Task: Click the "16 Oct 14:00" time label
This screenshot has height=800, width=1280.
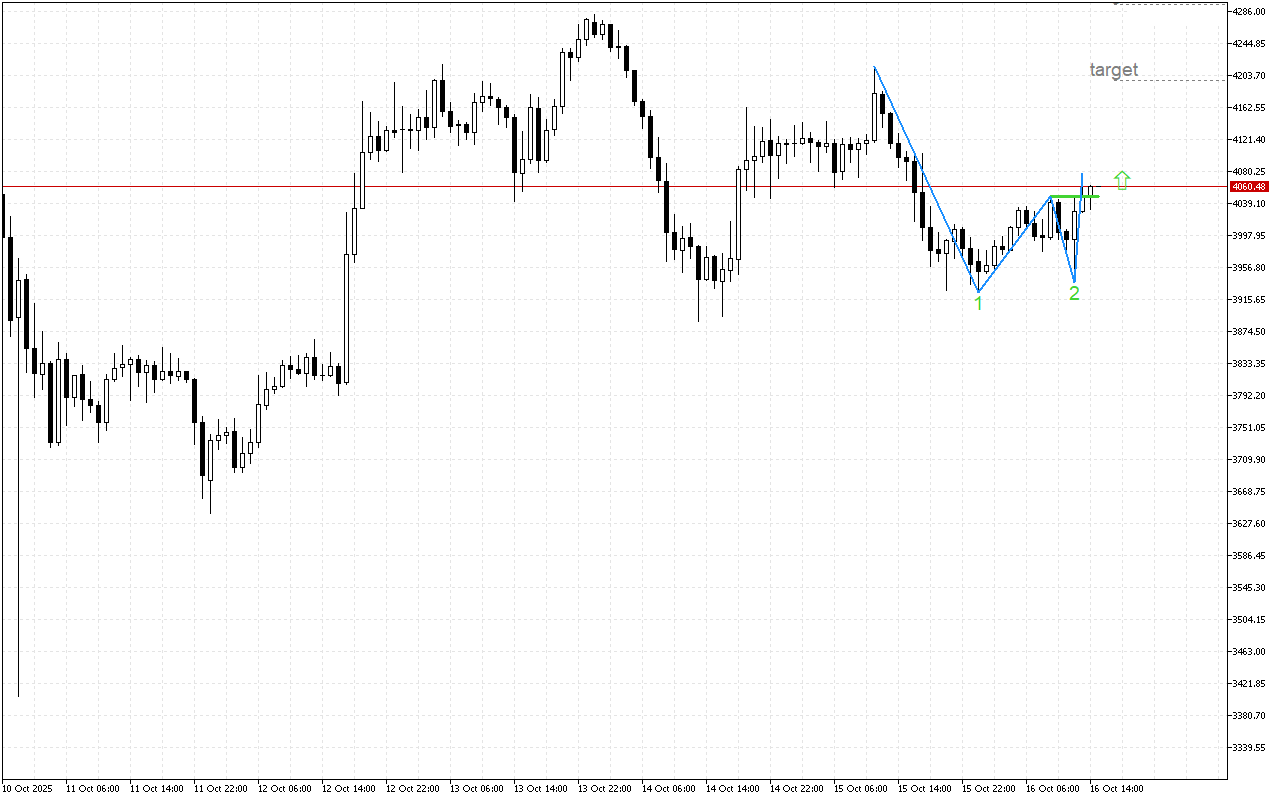Action: click(1117, 788)
